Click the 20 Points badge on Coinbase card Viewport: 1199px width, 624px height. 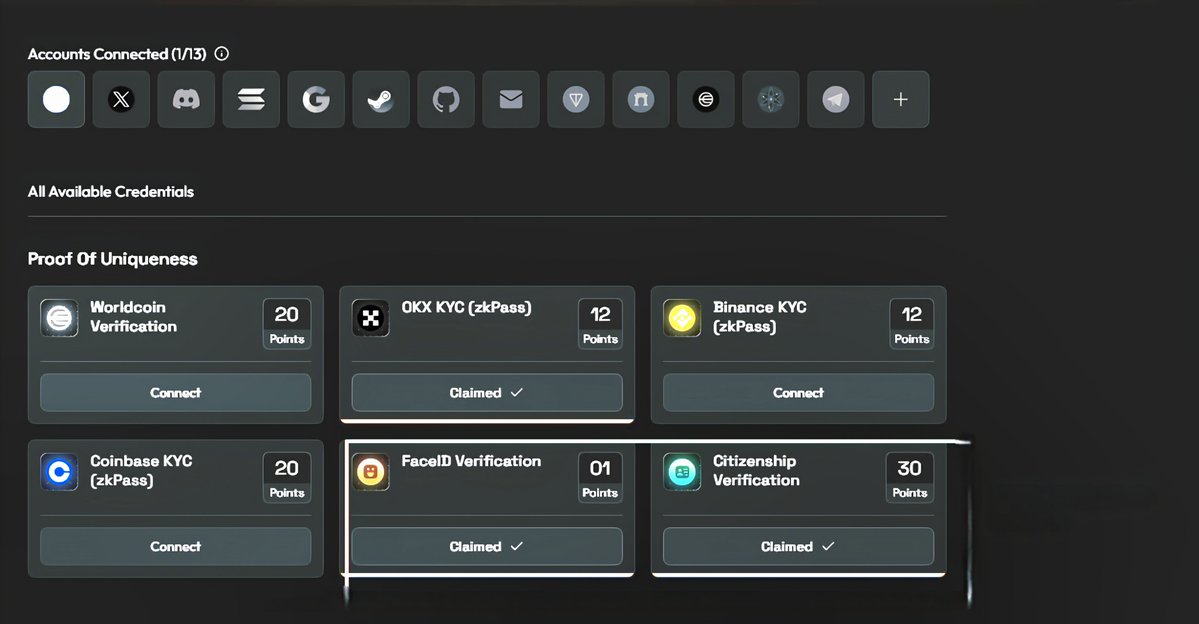[287, 477]
